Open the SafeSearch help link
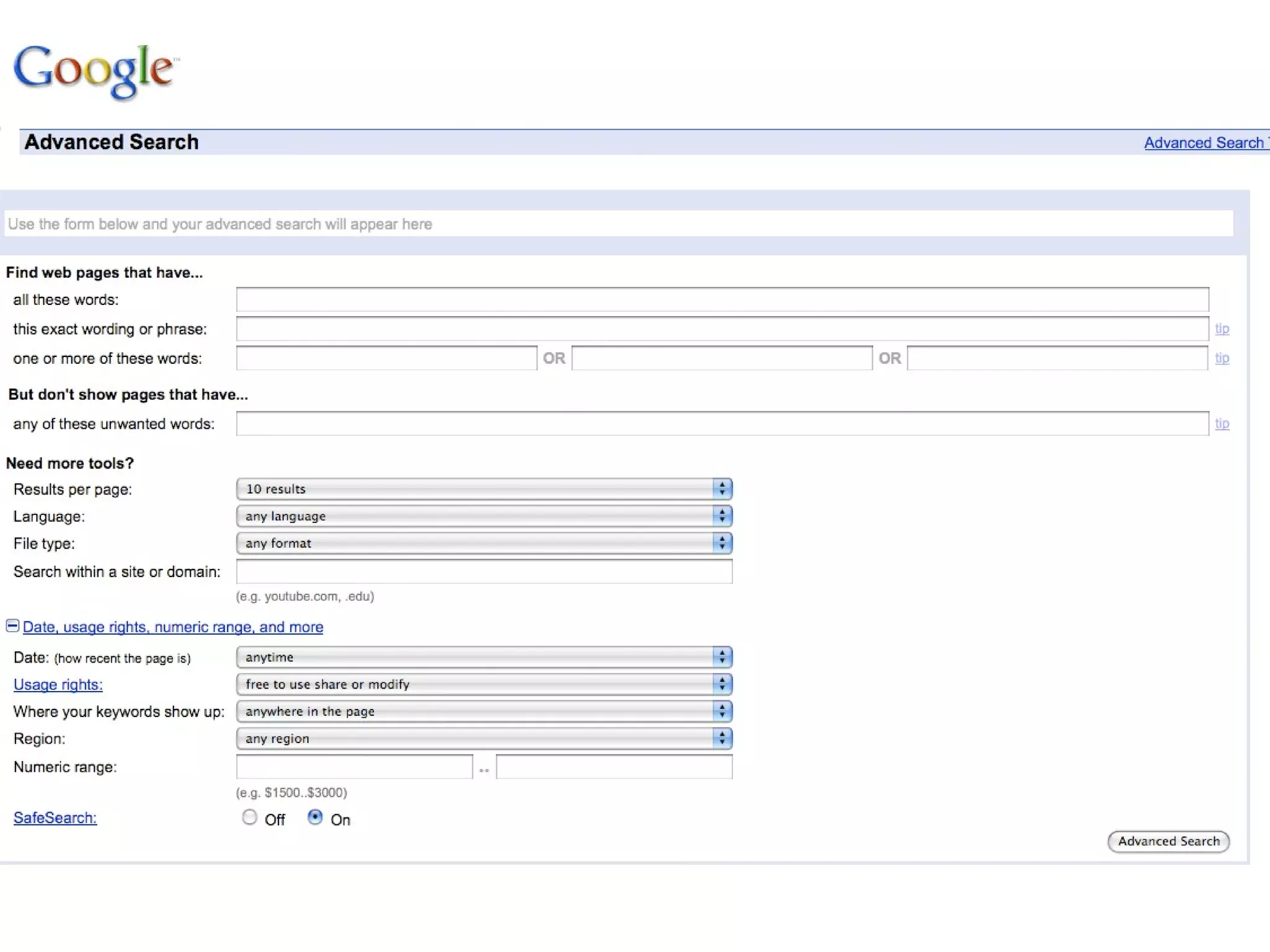 point(55,818)
